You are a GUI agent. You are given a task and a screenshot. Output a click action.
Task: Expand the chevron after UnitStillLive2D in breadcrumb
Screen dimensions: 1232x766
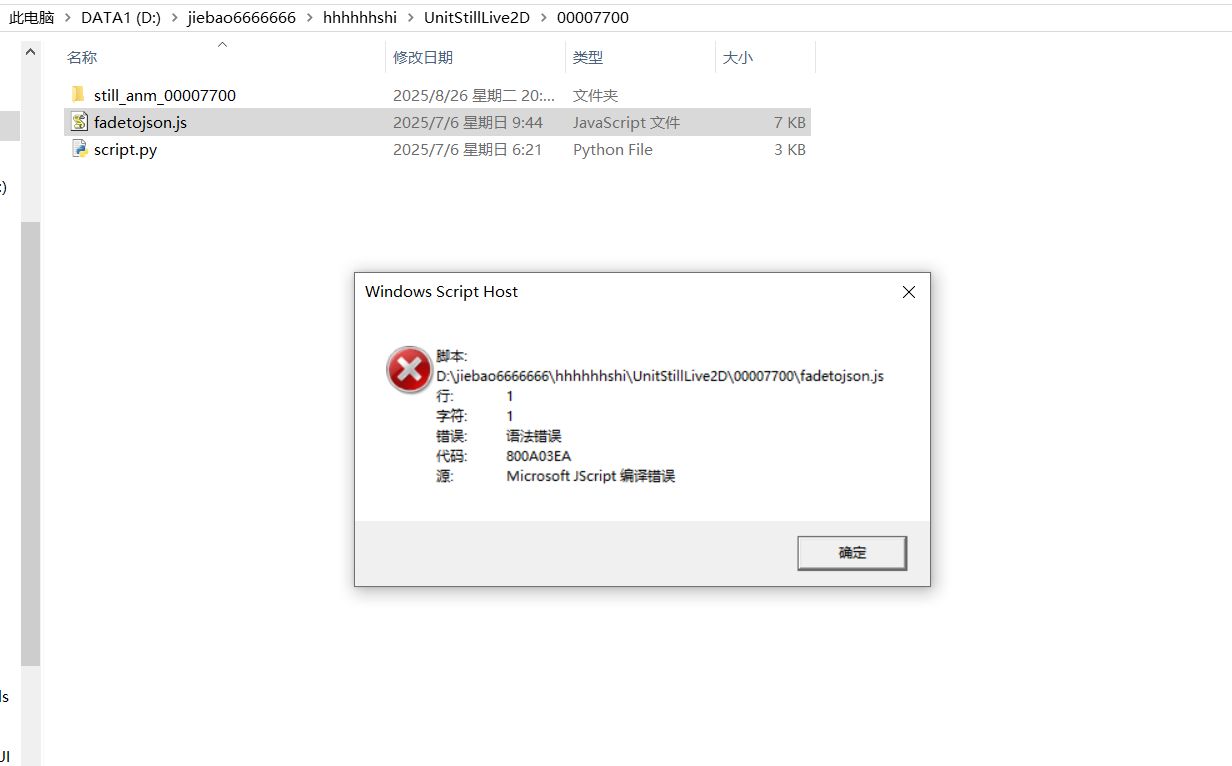coord(543,18)
